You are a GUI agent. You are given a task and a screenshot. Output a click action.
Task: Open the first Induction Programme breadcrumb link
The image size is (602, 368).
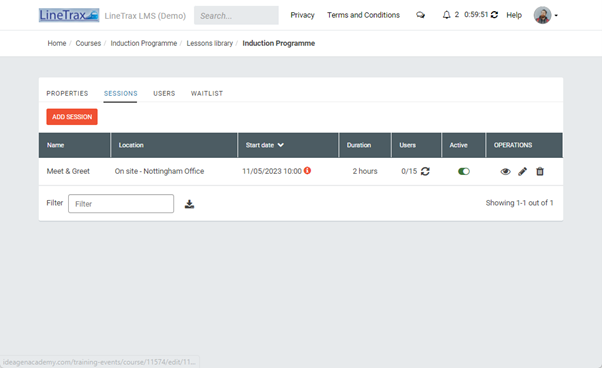pos(144,43)
